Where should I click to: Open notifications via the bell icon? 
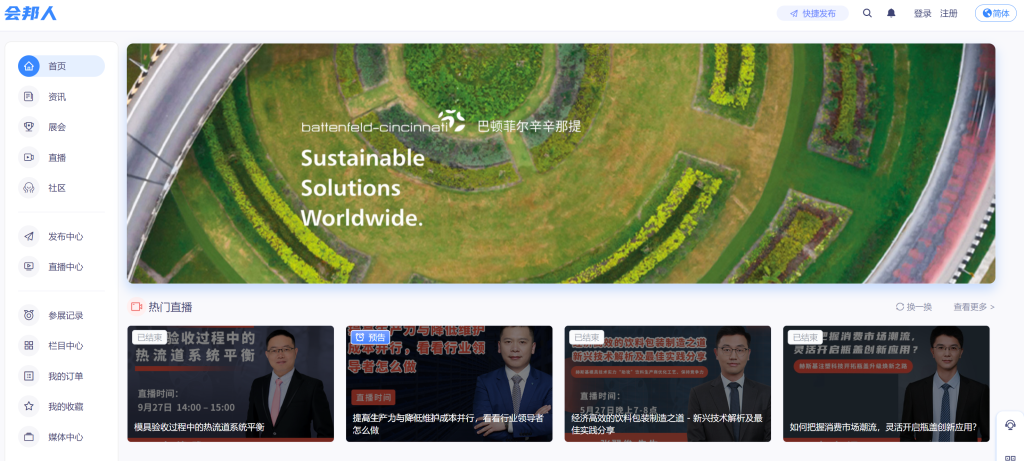(891, 13)
